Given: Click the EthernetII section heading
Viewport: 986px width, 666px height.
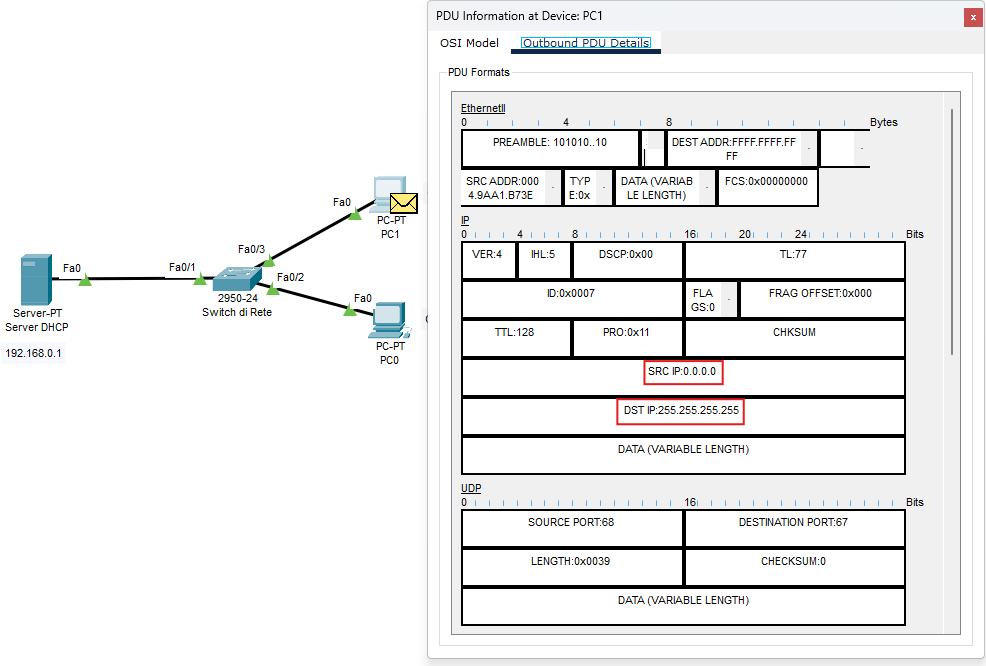Looking at the screenshot, I should (x=483, y=107).
